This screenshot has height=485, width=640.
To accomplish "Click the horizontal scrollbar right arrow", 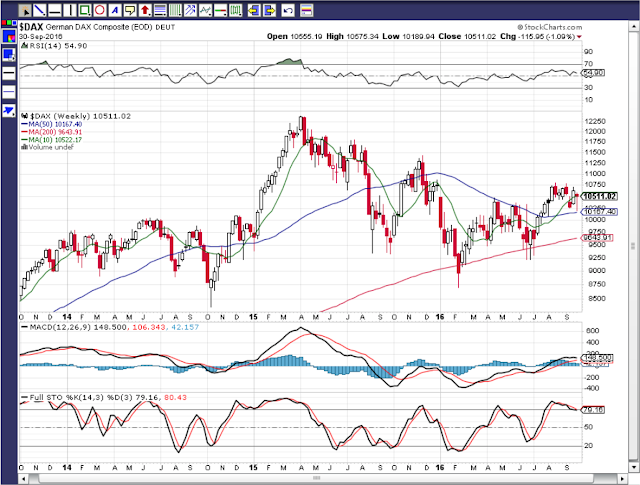I will click(x=622, y=478).
